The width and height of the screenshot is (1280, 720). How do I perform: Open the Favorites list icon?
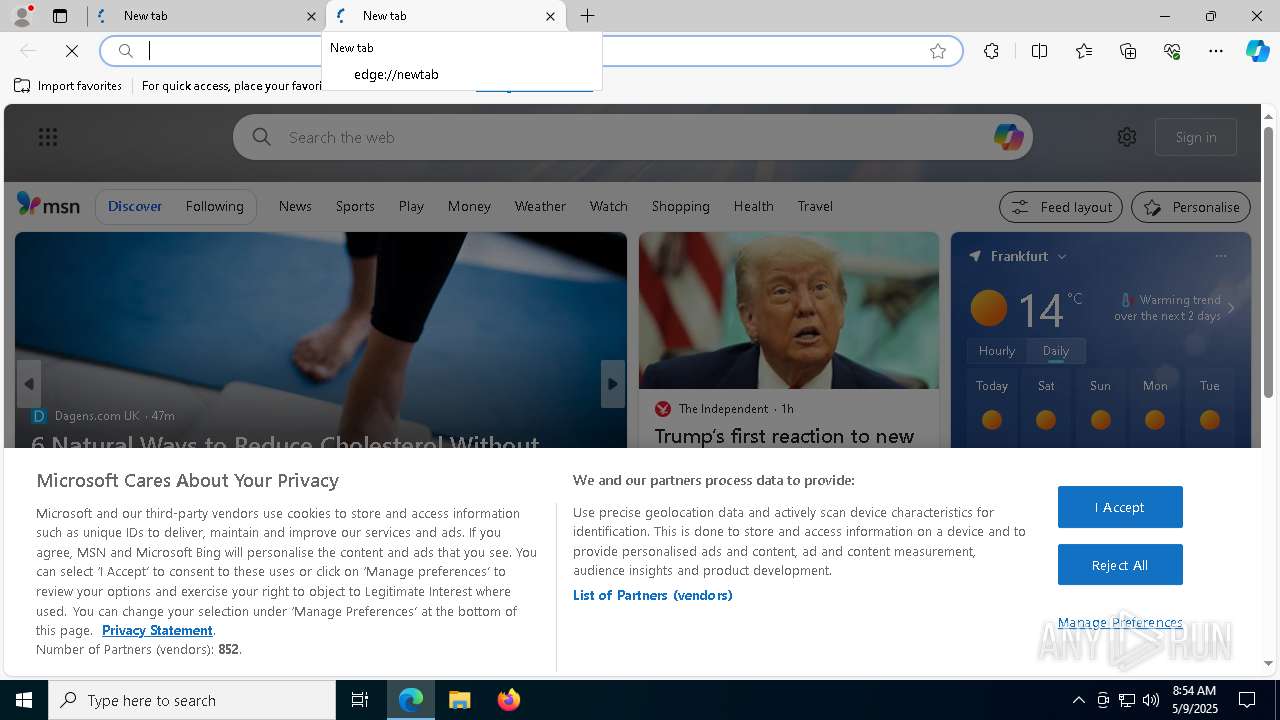[1084, 51]
